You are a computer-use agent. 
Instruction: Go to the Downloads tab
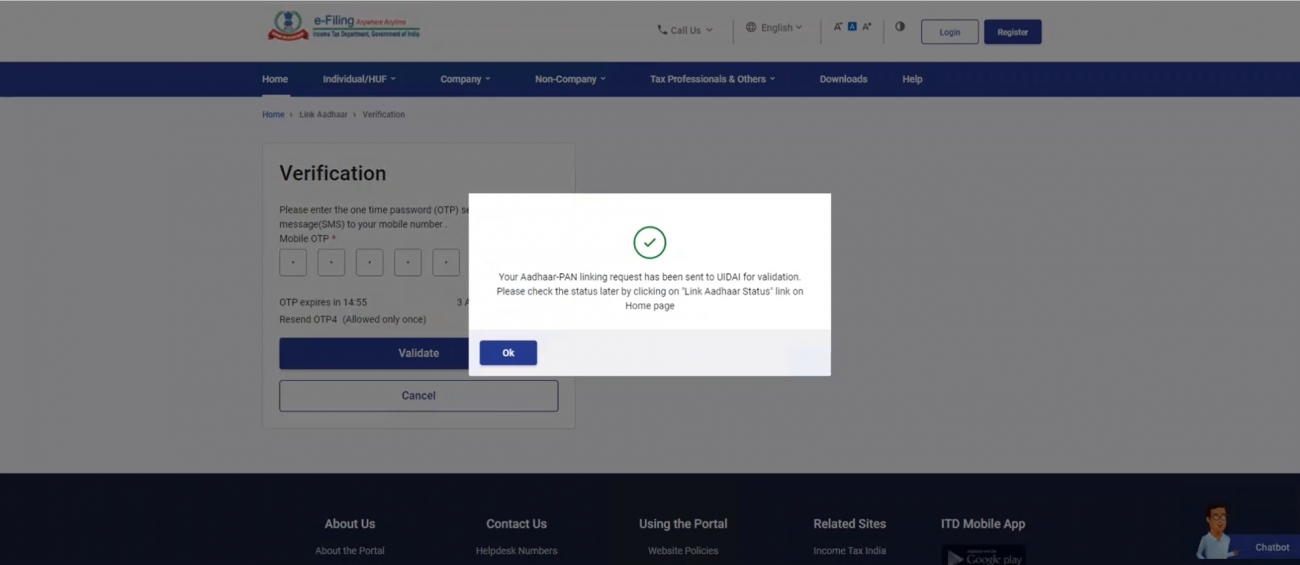(843, 79)
